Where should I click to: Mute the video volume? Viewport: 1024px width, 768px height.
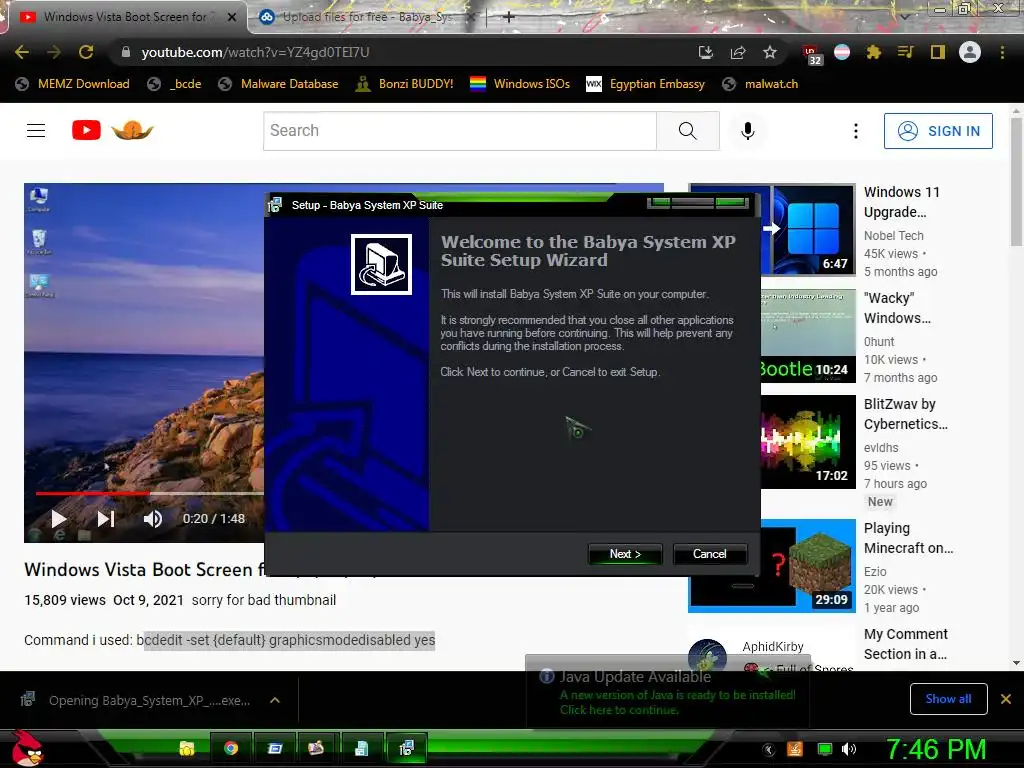153,519
